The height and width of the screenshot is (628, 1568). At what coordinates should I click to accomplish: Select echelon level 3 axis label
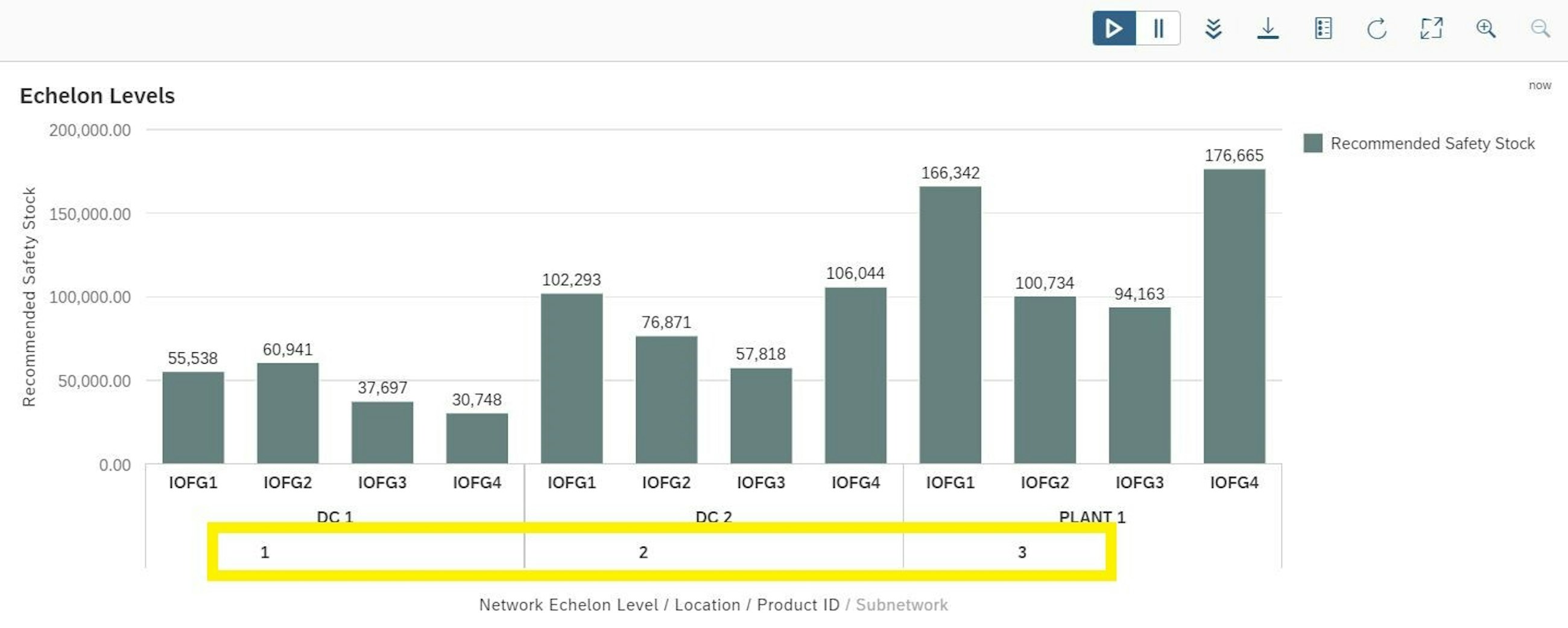coord(1022,552)
